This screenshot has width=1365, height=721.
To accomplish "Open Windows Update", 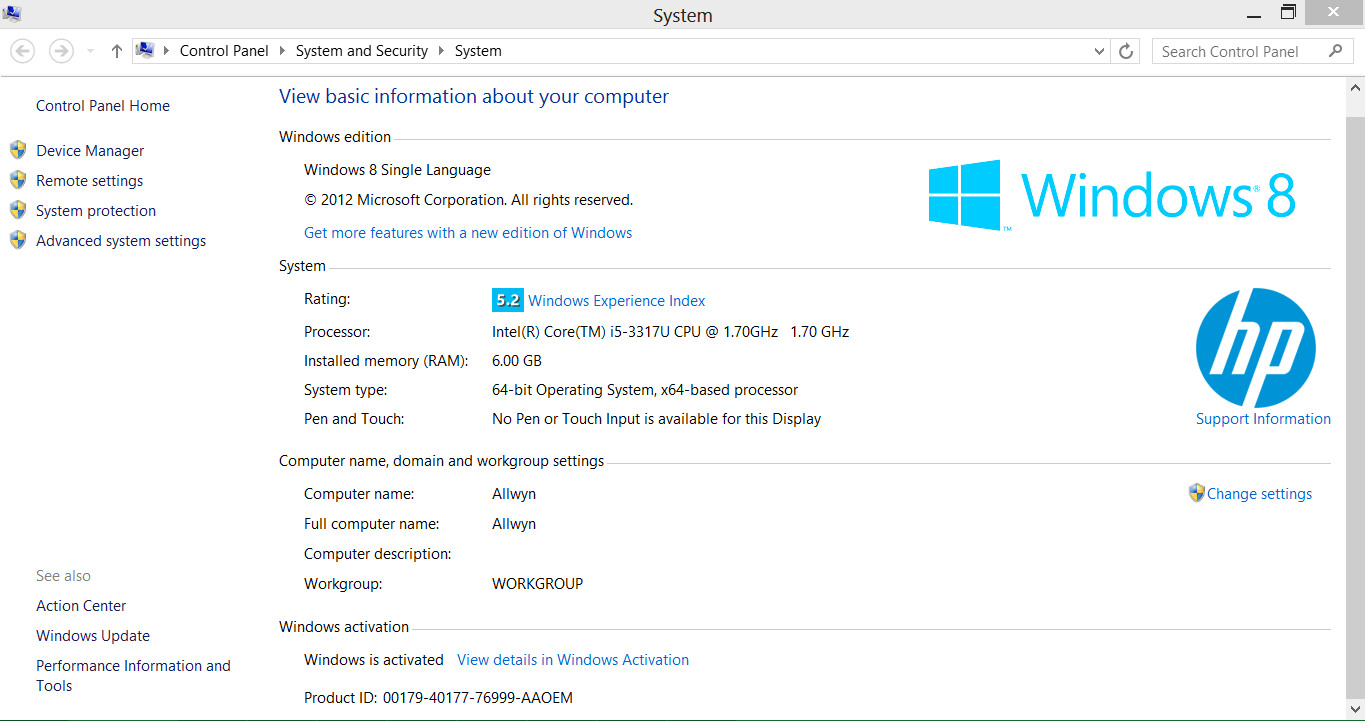I will point(93,636).
